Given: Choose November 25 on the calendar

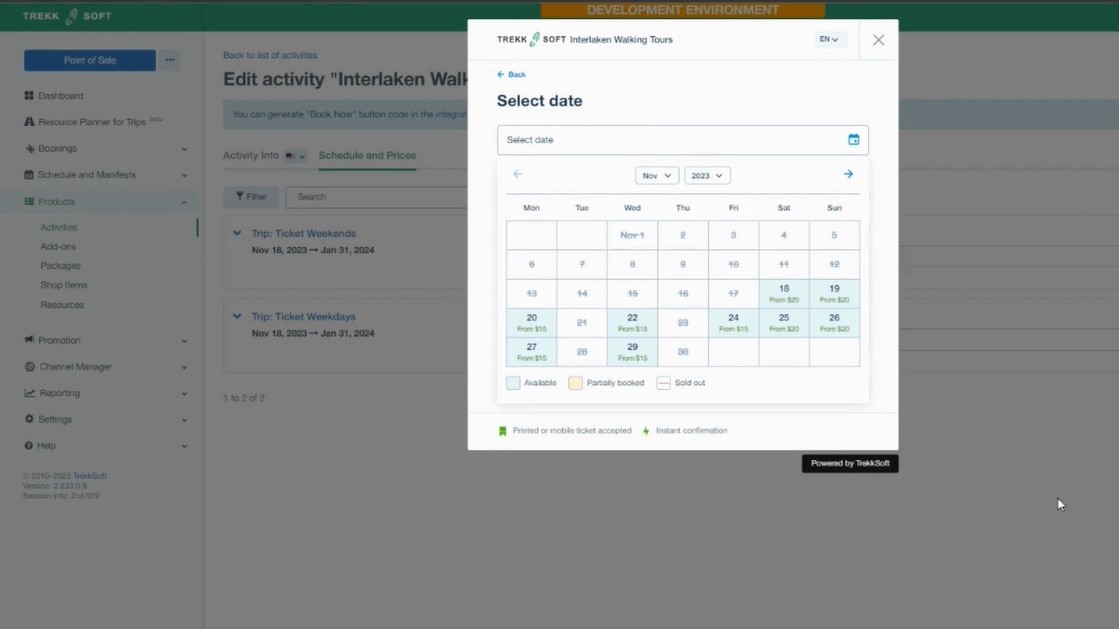Looking at the screenshot, I should pos(783,322).
